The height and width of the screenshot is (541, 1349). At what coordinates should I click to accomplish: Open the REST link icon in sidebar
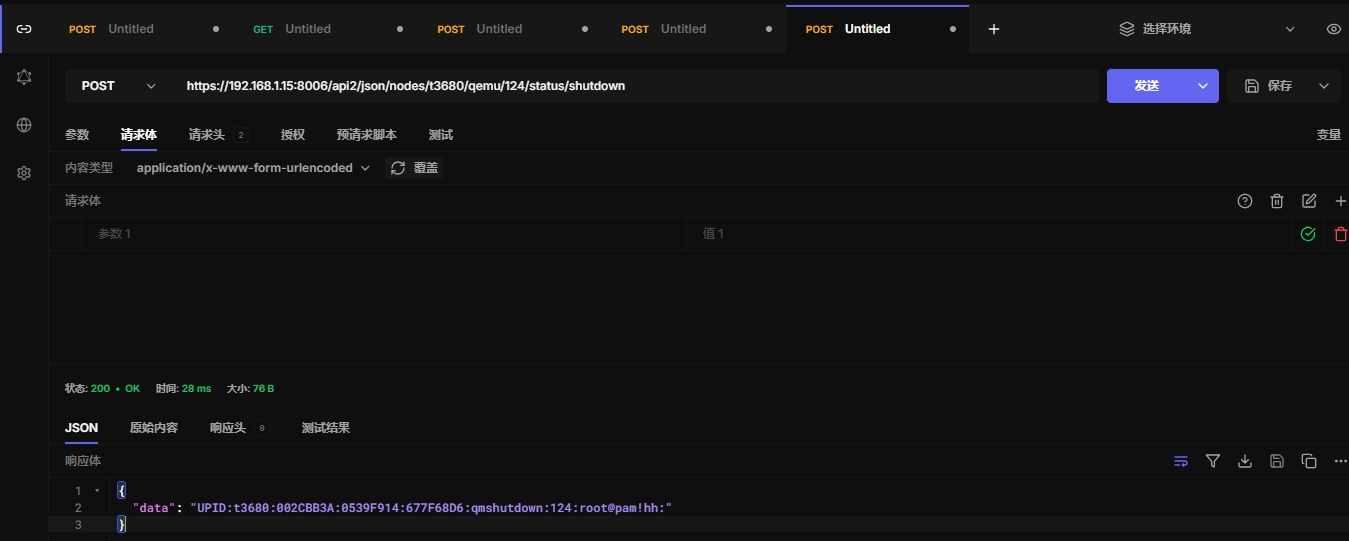pyautogui.click(x=24, y=29)
